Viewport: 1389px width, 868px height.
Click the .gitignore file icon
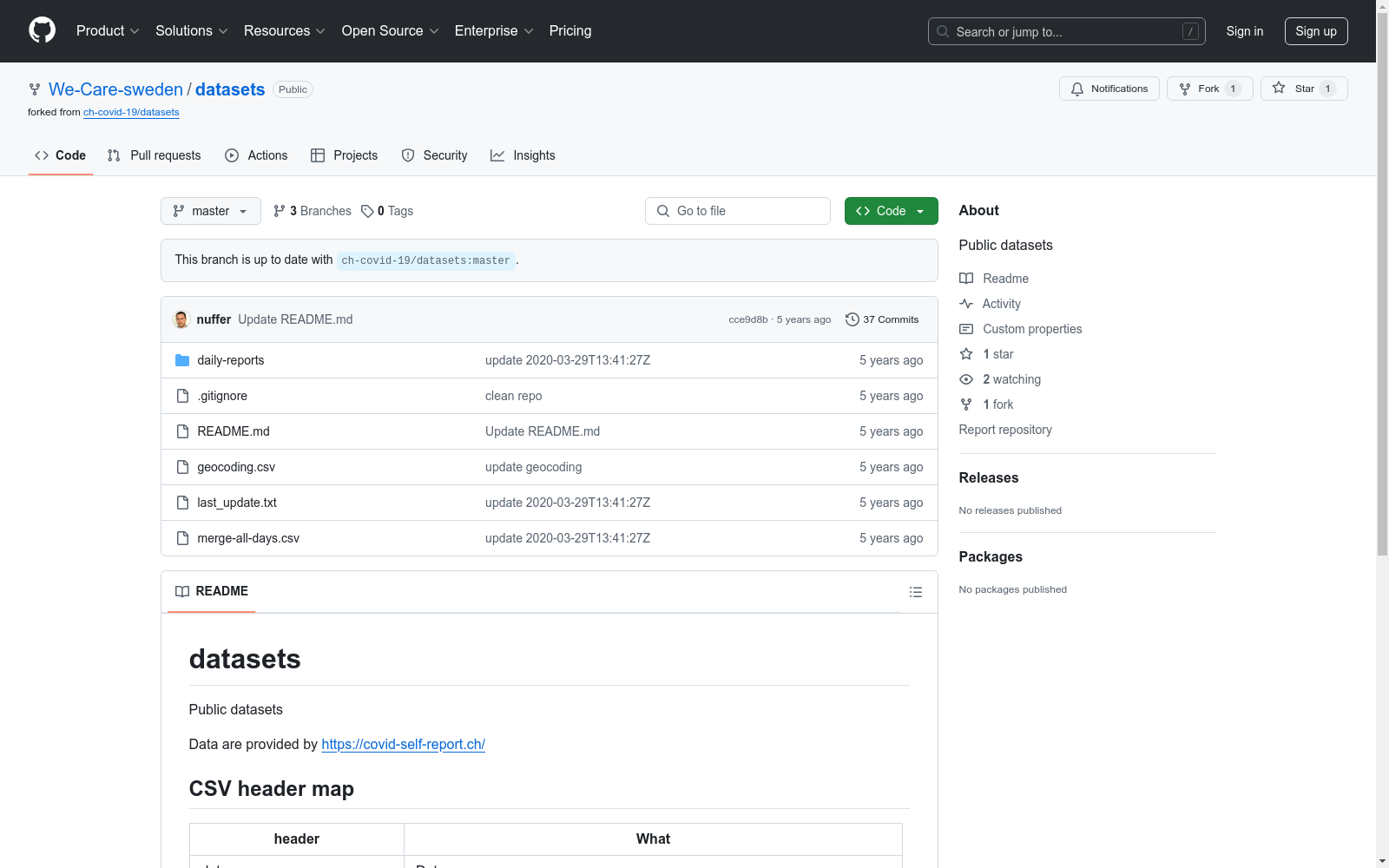182,396
